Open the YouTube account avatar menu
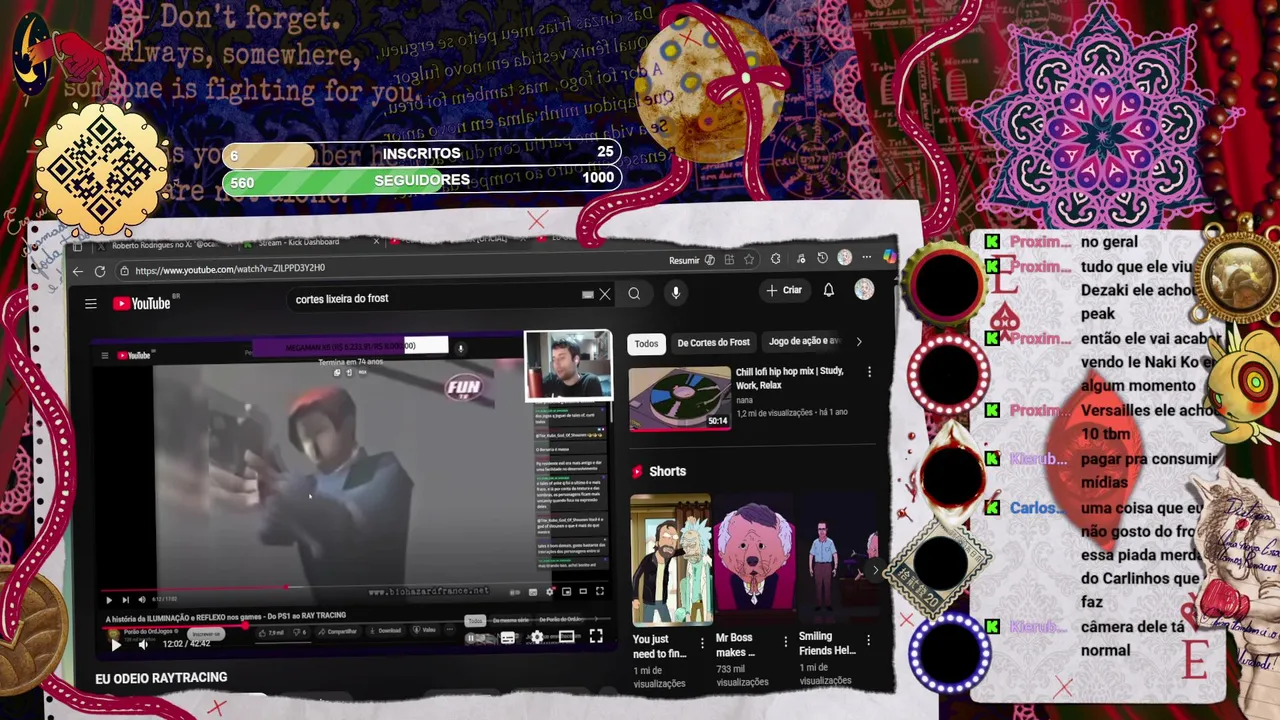 [864, 289]
